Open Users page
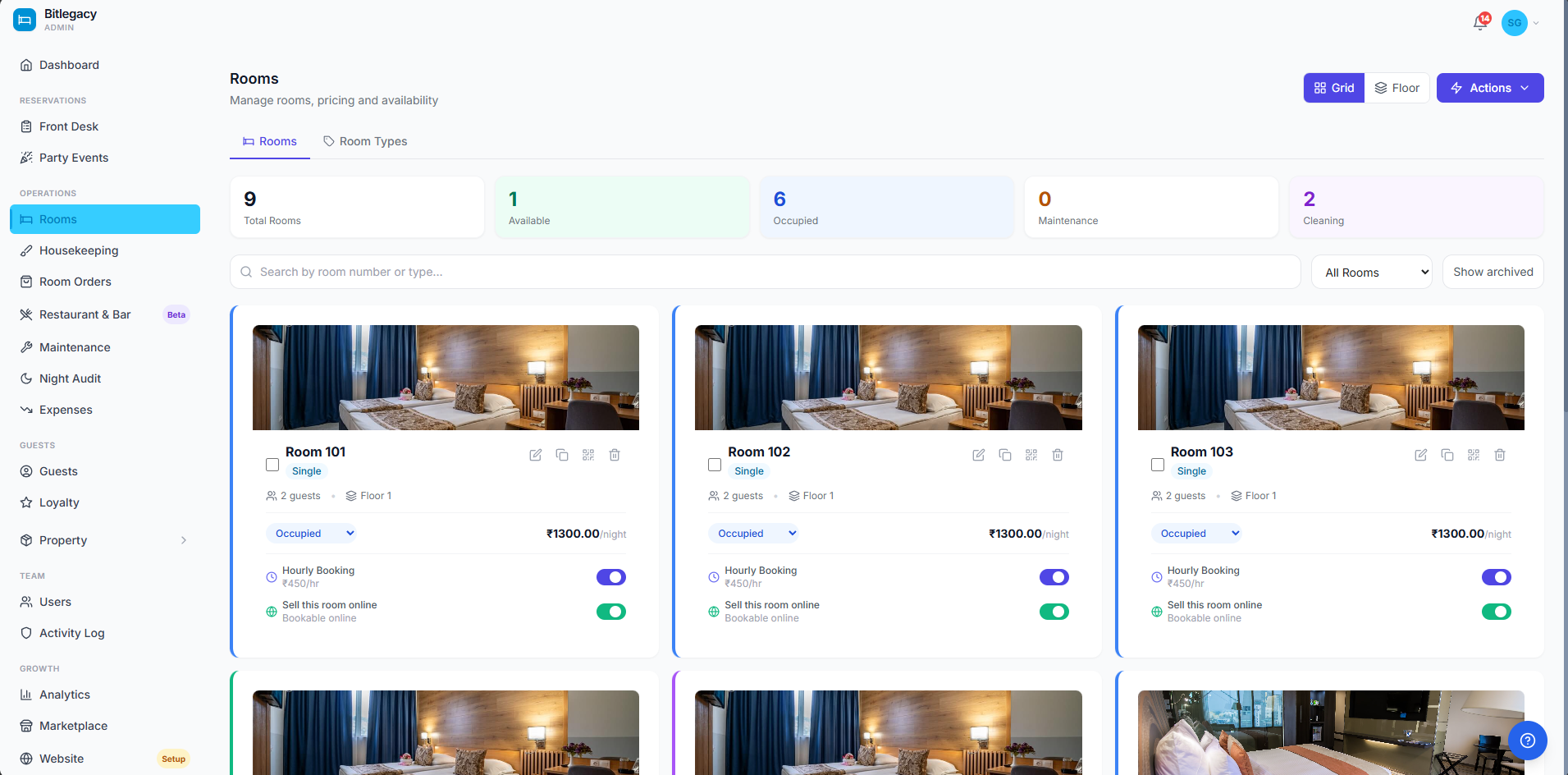The width and height of the screenshot is (1568, 775). (105, 602)
